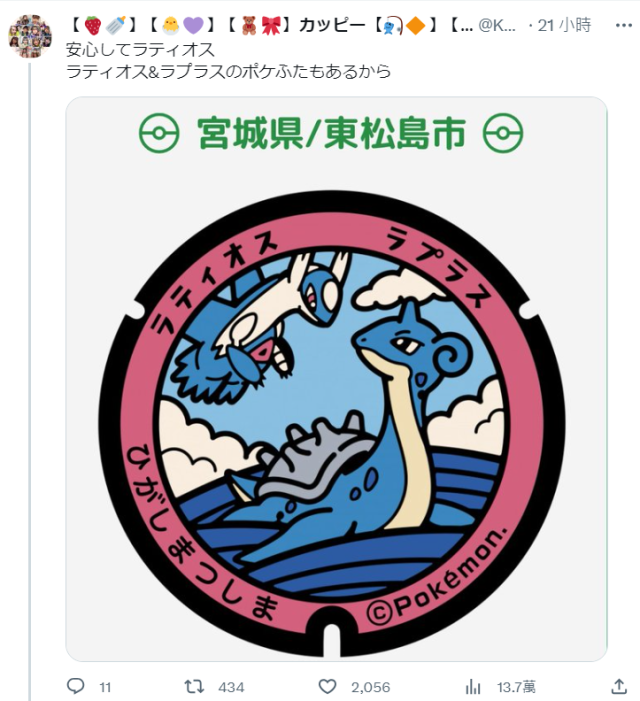Screen dimensions: 640x701
Task: Open the 21 小時 timestamp link
Action: click(564, 25)
